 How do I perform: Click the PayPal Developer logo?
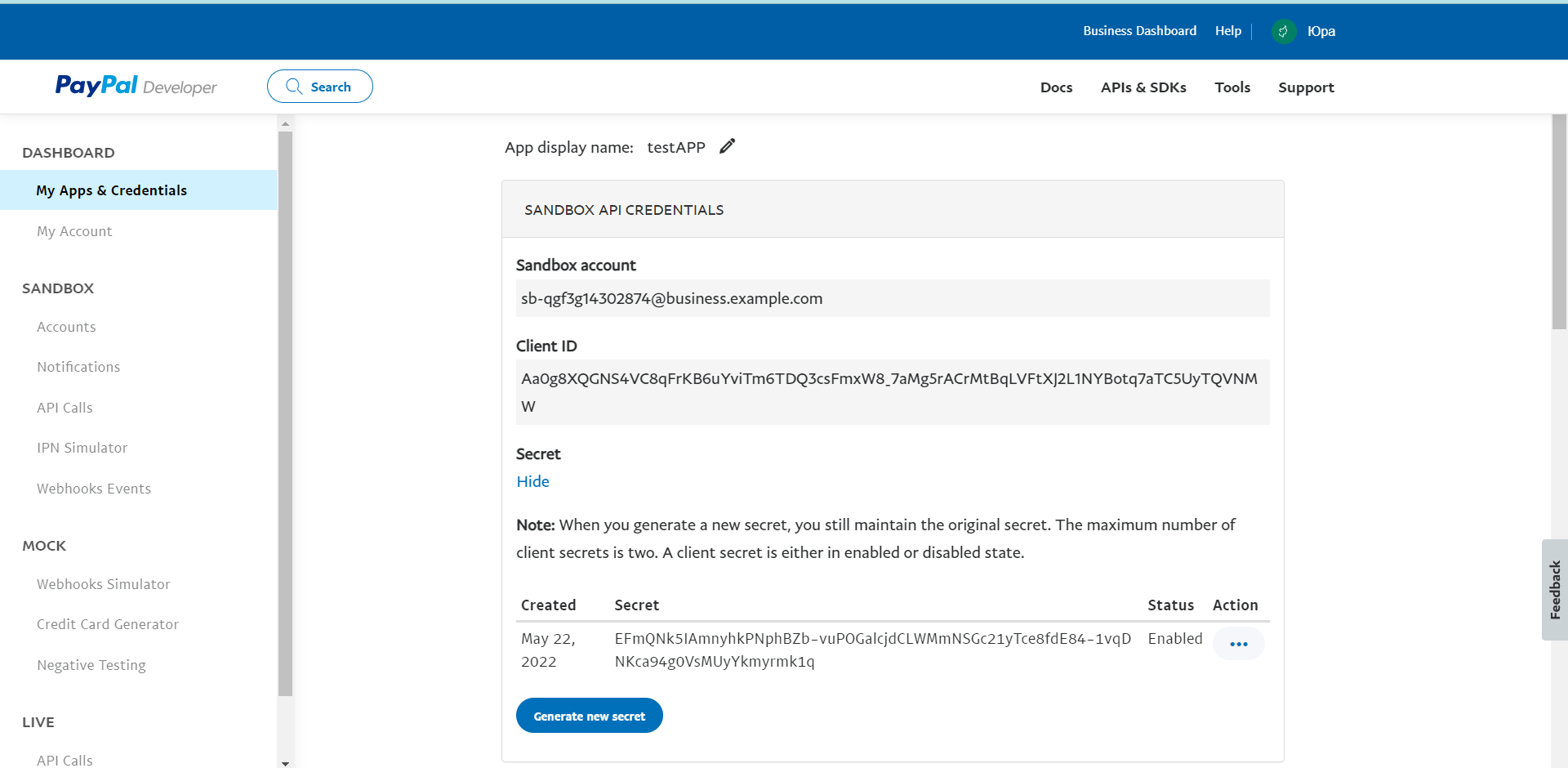(136, 86)
